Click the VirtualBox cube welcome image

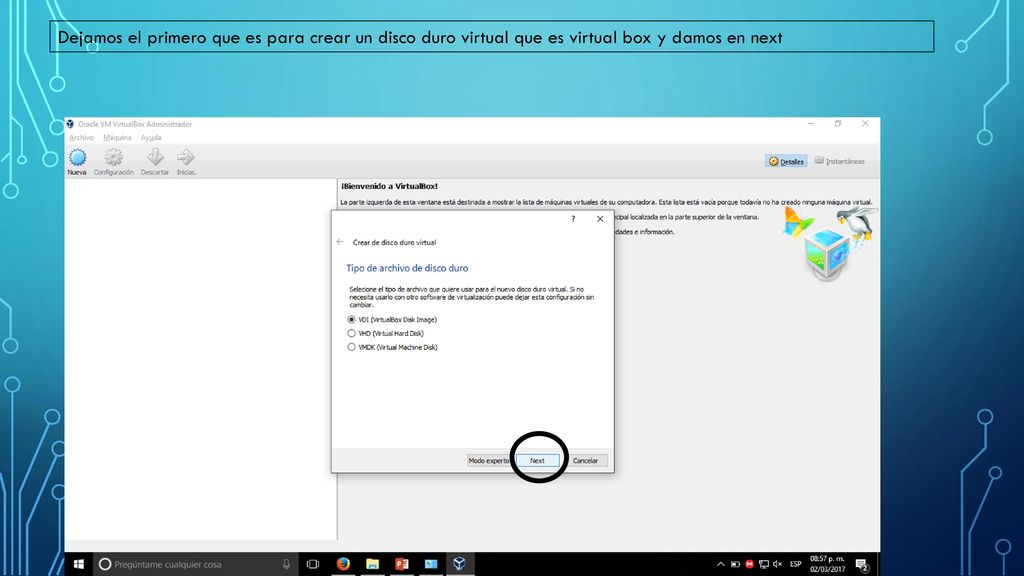pyautogui.click(x=830, y=244)
